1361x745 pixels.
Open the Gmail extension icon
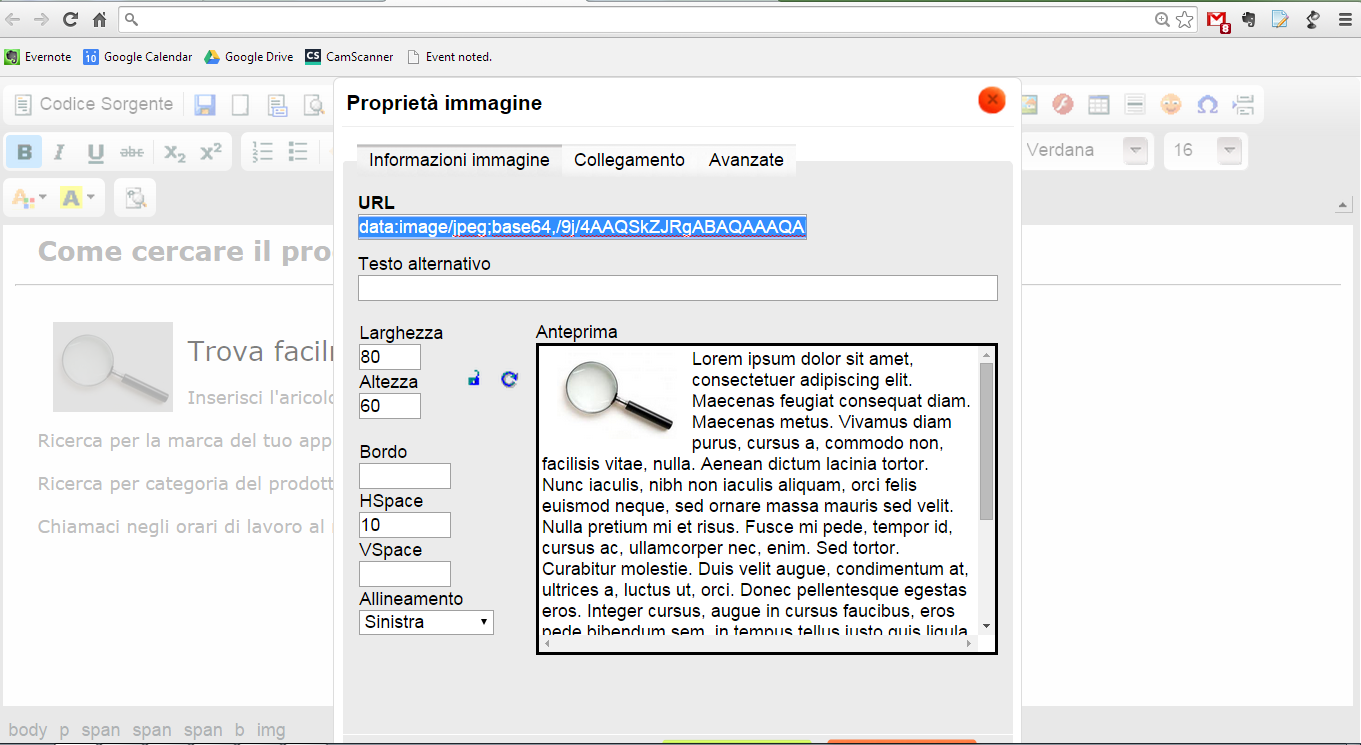pyautogui.click(x=1217, y=20)
